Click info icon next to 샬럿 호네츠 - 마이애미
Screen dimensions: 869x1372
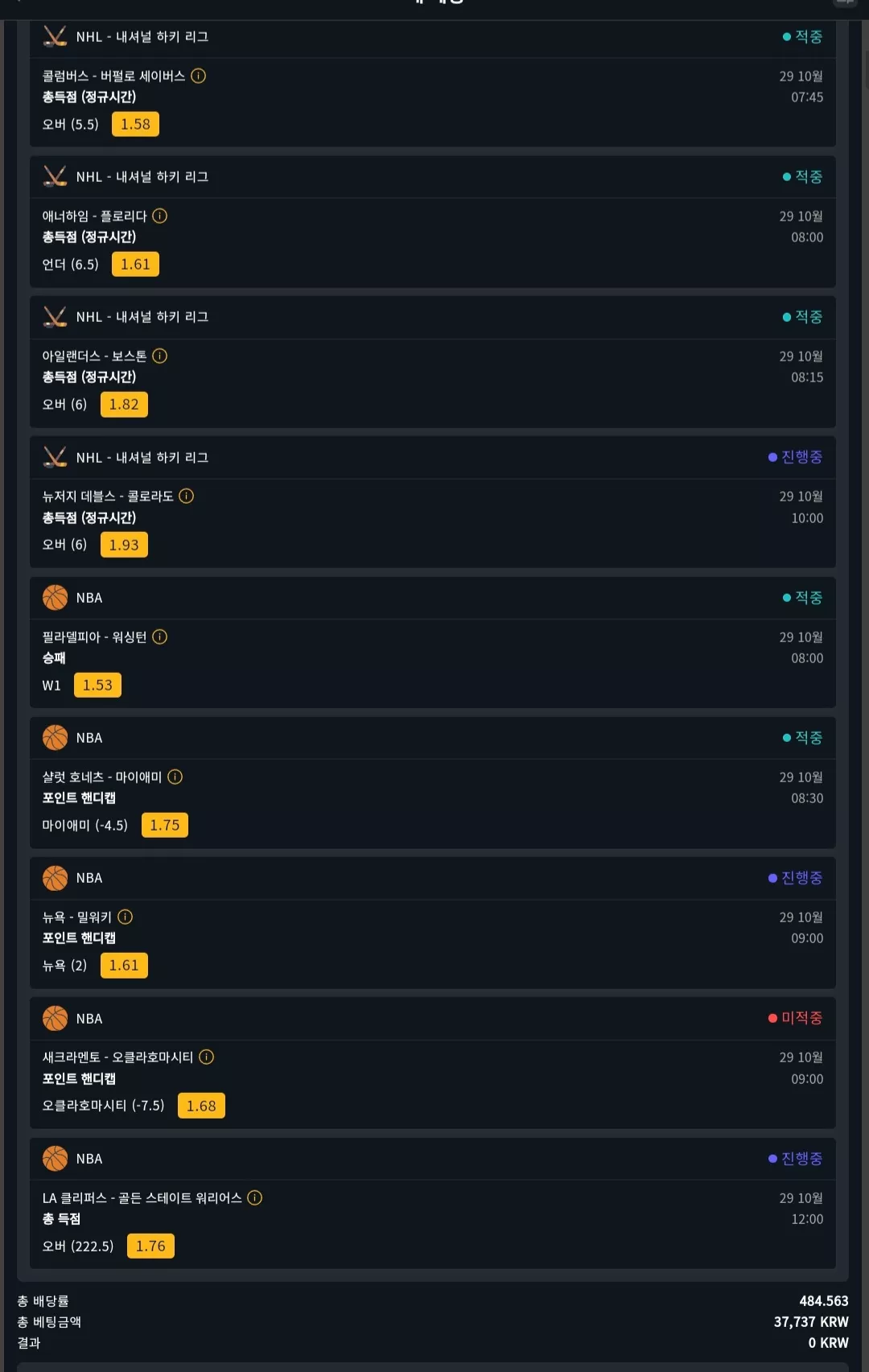(175, 777)
